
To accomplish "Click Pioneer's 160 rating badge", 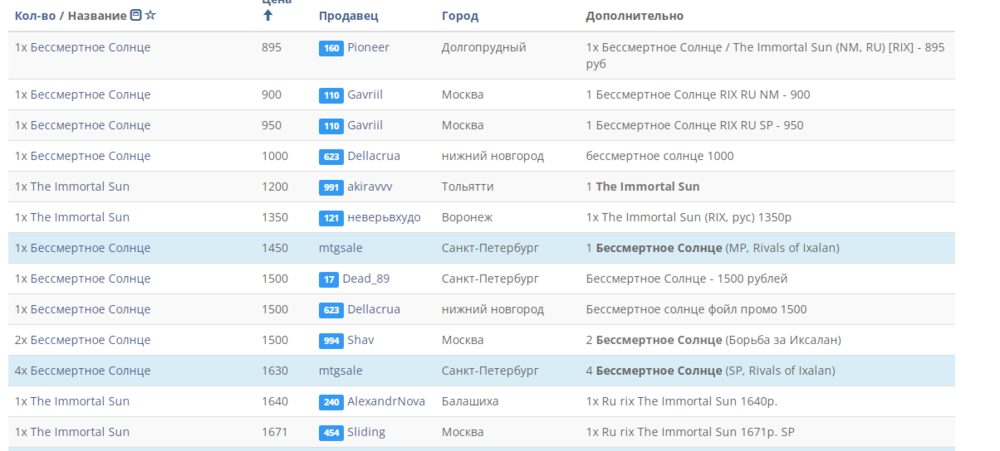I will coord(331,48).
